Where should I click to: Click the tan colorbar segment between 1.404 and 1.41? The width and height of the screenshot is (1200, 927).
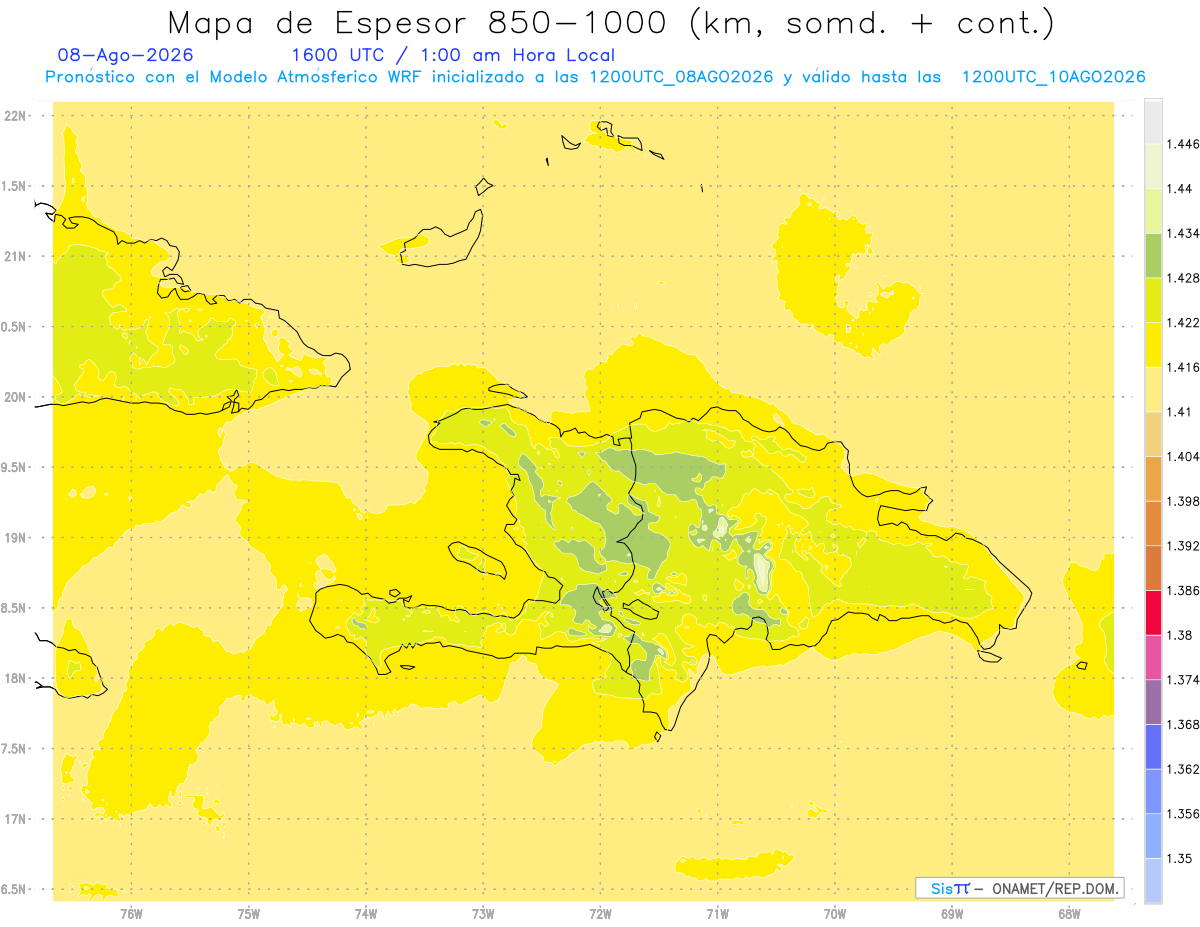click(x=1153, y=434)
